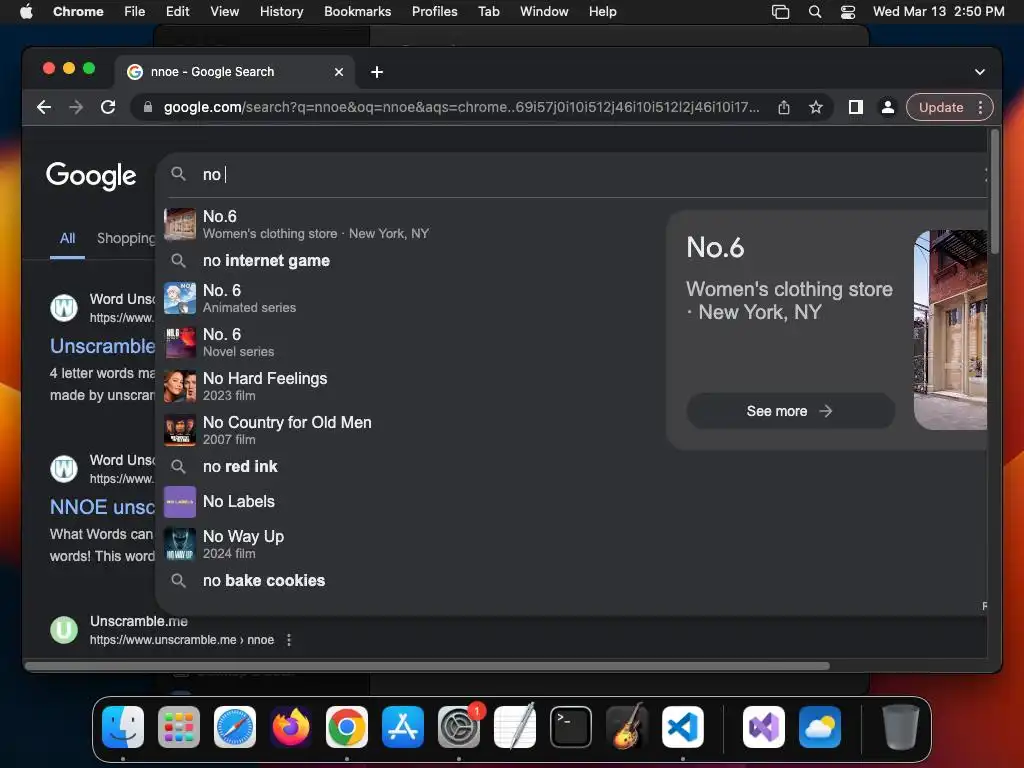Open Visual Studio Code from the dock
Image resolution: width=1024 pixels, height=768 pixels.
click(682, 727)
